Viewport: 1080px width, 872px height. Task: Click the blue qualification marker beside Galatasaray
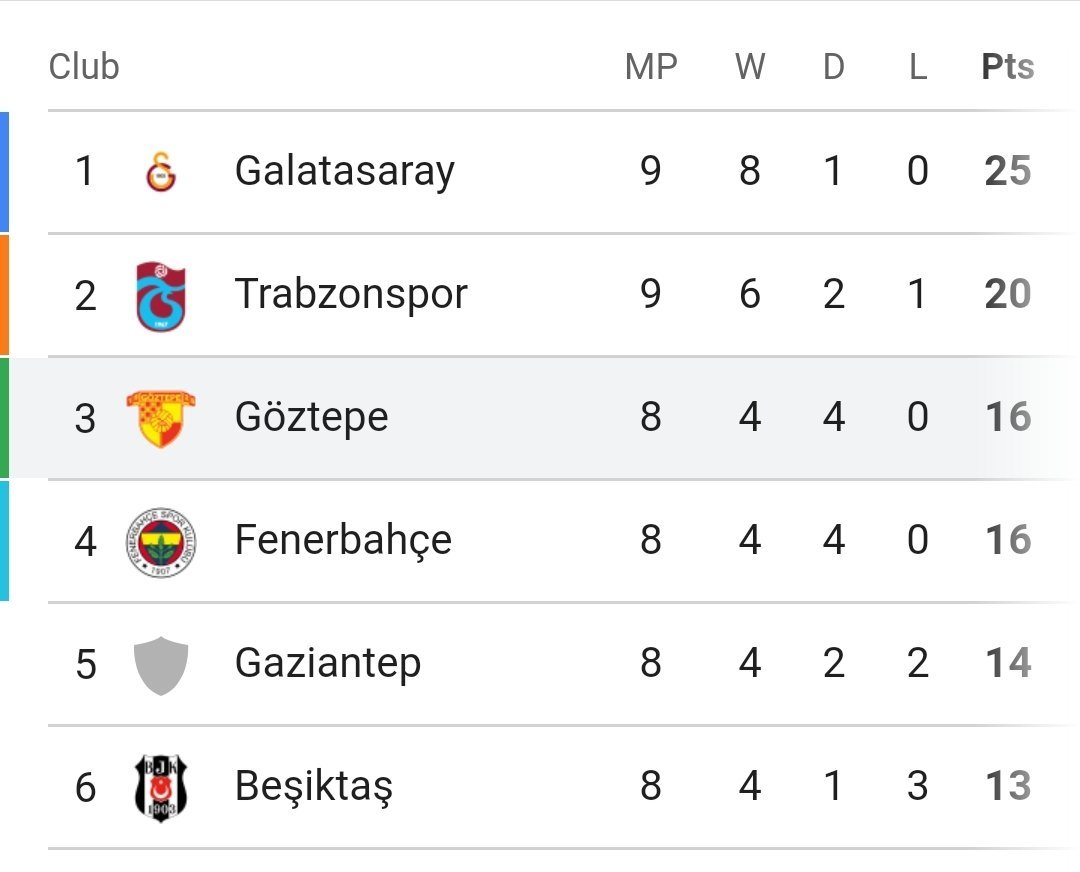click(4, 172)
